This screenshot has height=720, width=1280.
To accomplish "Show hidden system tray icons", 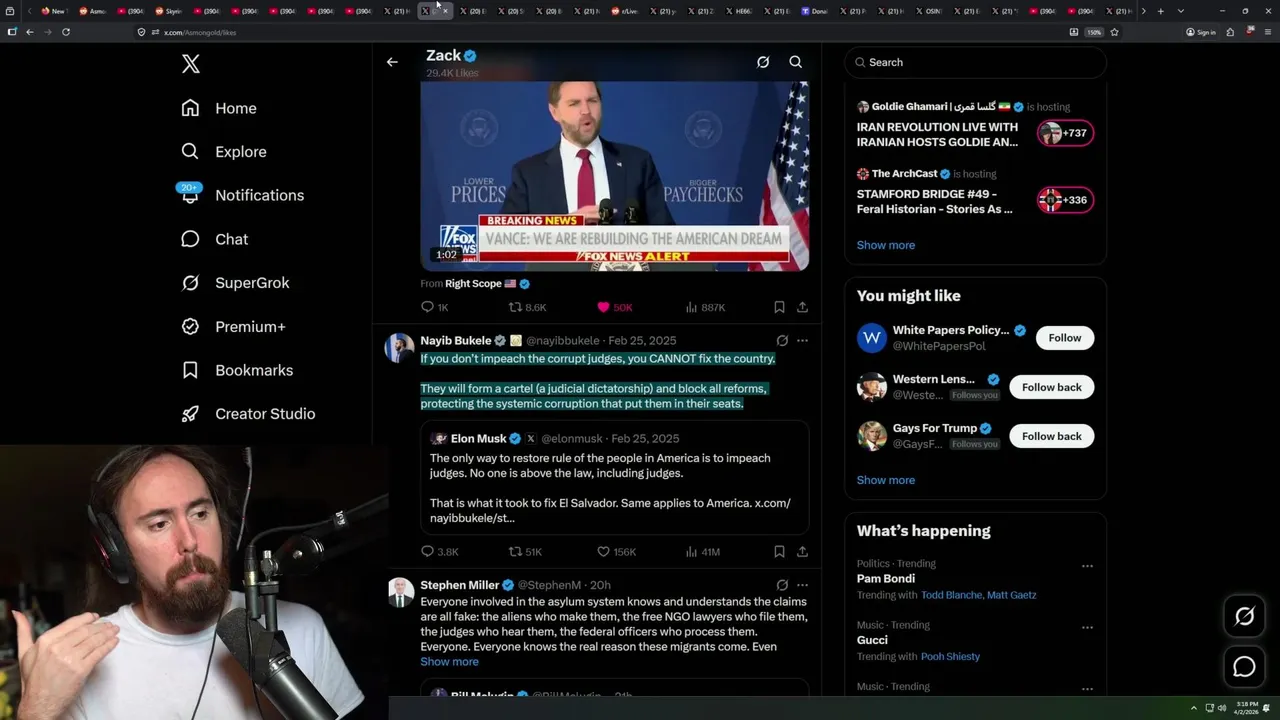I will [1193, 708].
